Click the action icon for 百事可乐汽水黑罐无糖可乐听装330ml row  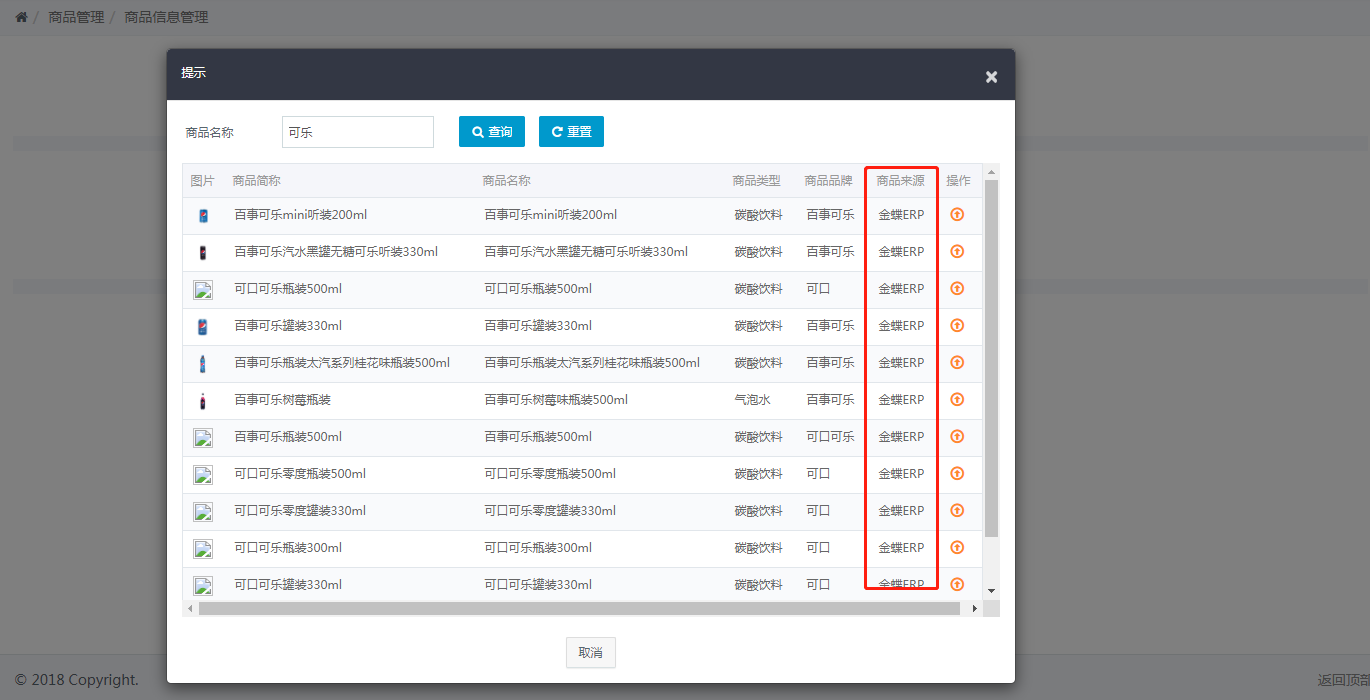click(x=957, y=251)
